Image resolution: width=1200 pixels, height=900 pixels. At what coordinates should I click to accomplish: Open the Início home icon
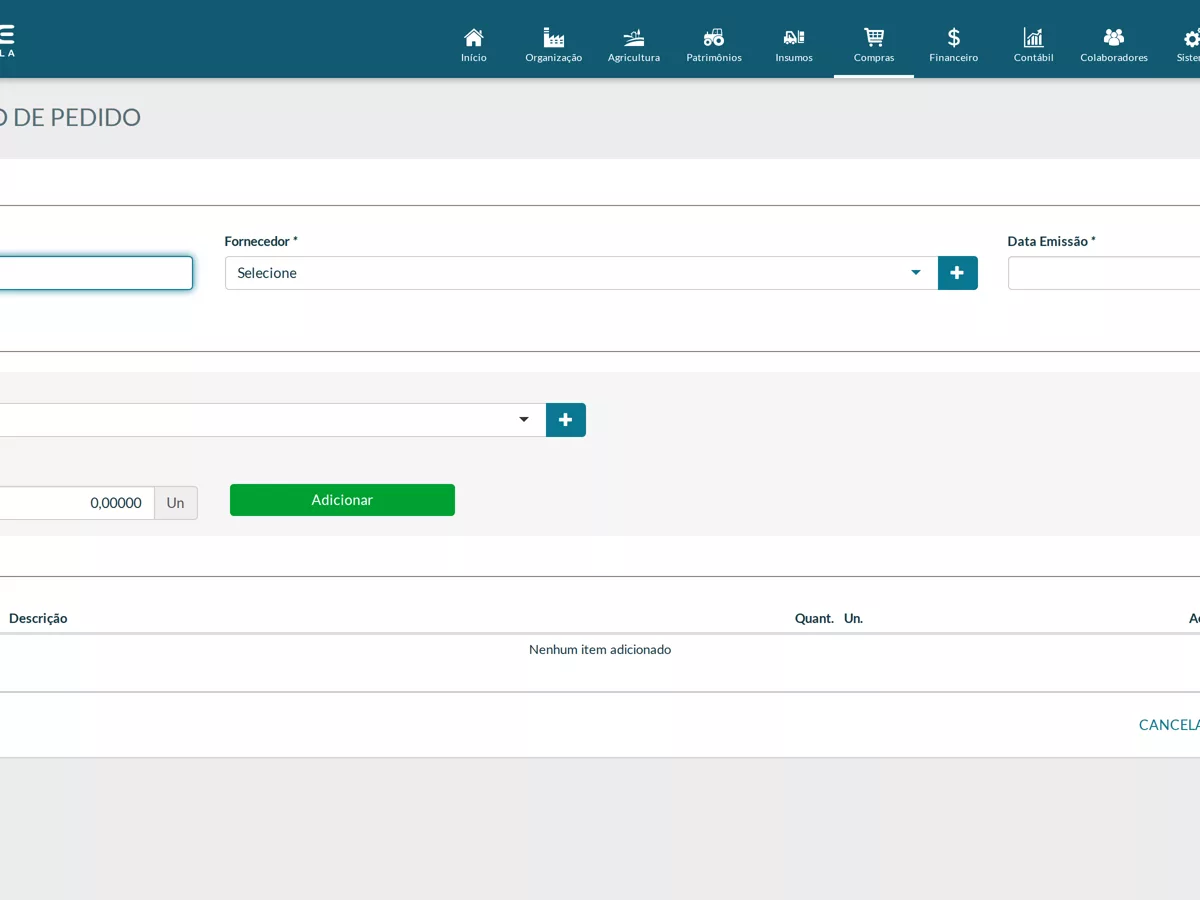coord(474,38)
